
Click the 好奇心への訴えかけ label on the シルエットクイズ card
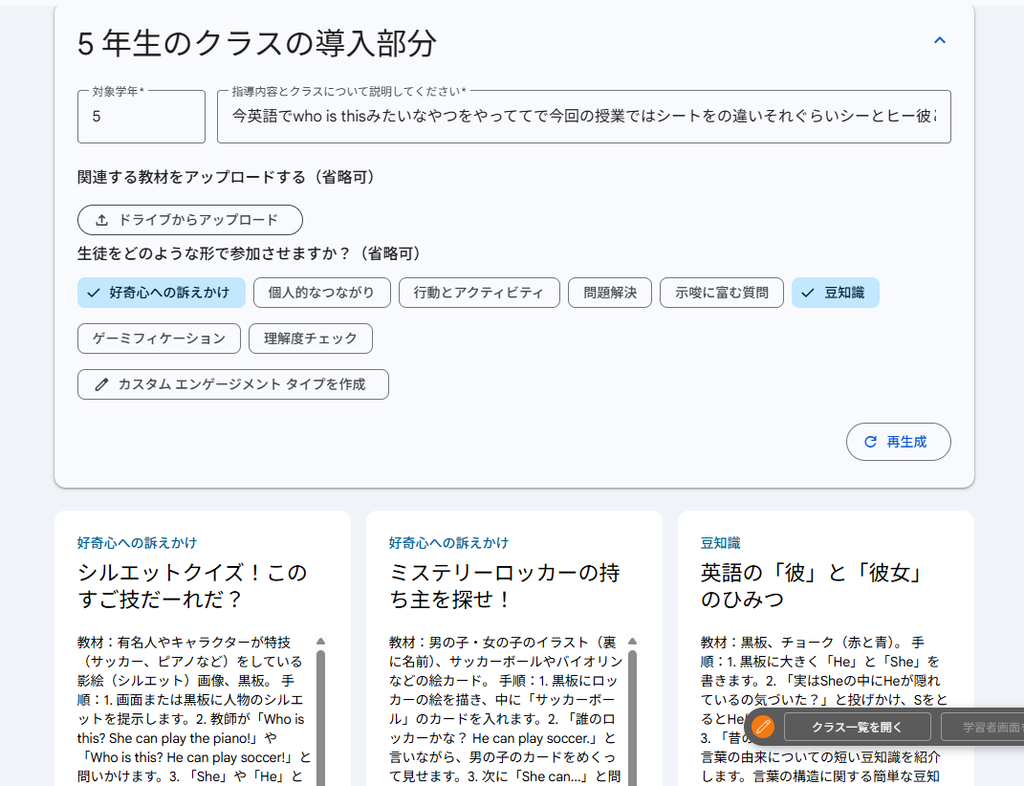(137, 543)
